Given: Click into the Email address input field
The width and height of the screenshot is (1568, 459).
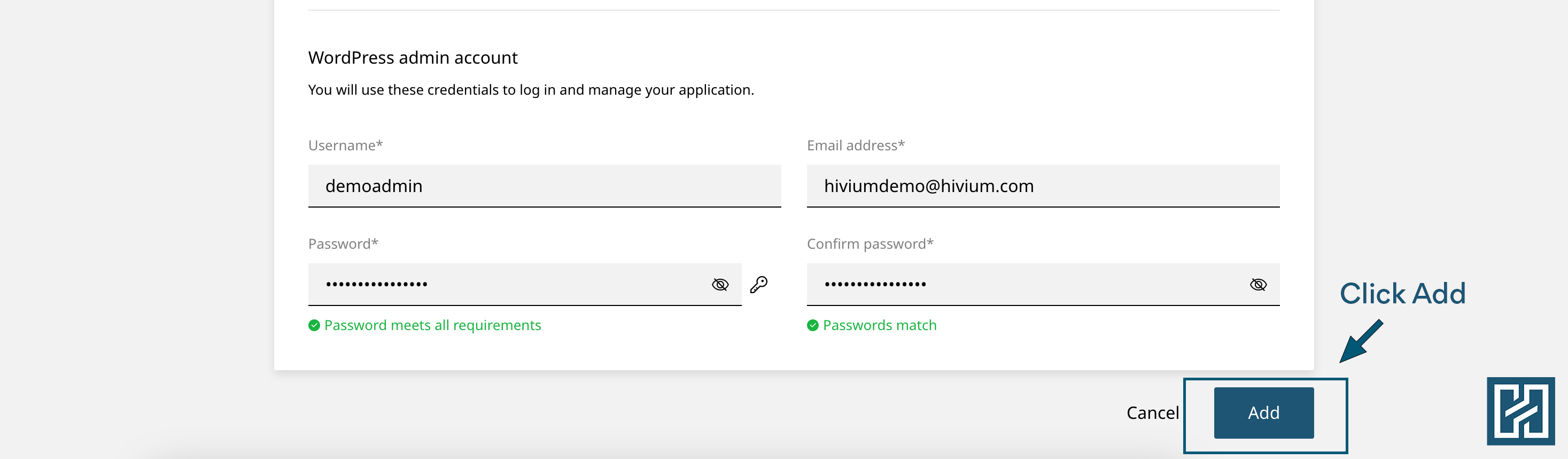Looking at the screenshot, I should tap(1042, 186).
